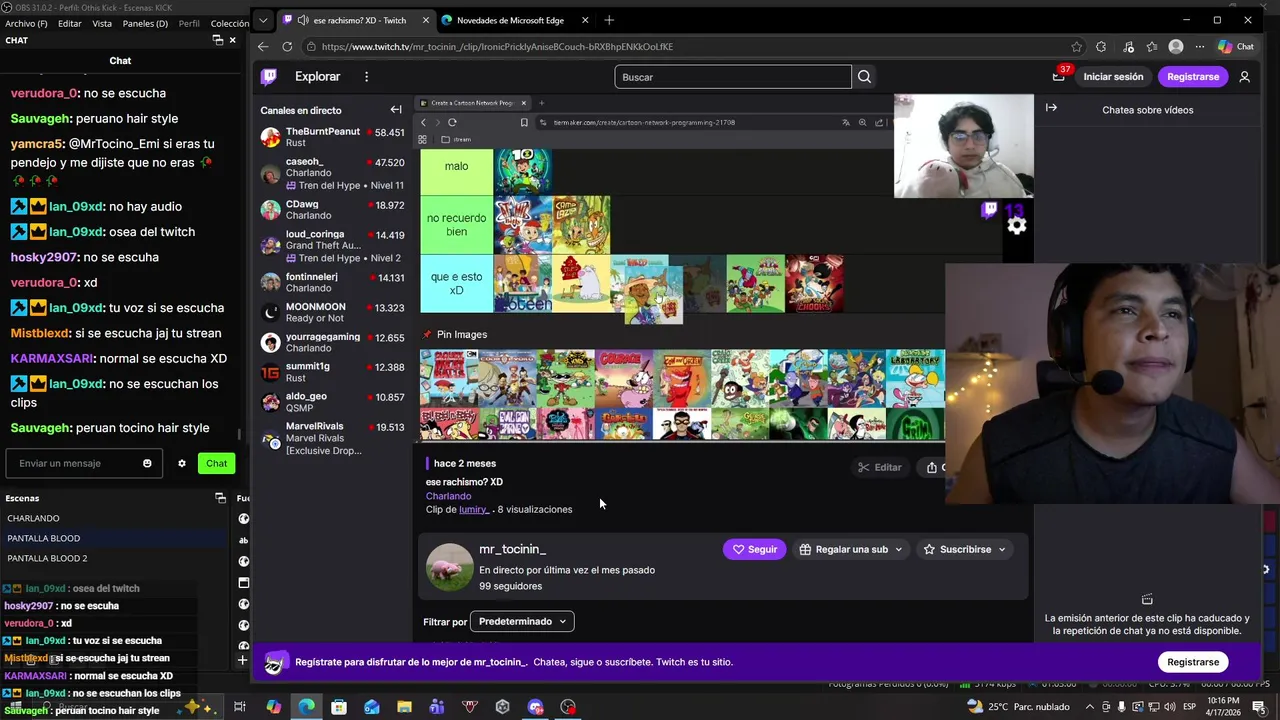1280x720 pixels.
Task: Select CHARLANDO scene in OBS
Action: point(33,518)
